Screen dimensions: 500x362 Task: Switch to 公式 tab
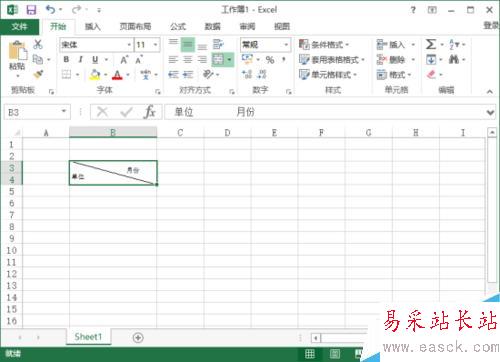[x=178, y=26]
